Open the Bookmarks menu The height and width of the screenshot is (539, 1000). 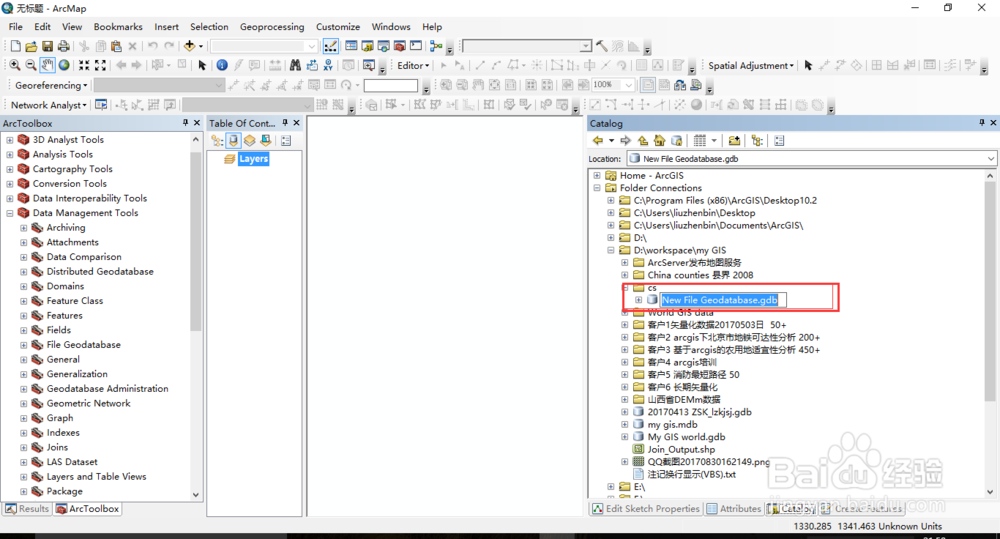[x=118, y=27]
